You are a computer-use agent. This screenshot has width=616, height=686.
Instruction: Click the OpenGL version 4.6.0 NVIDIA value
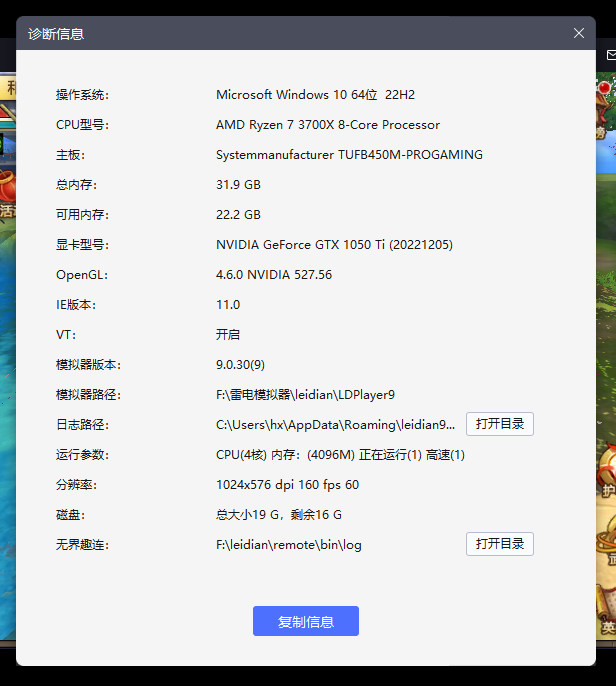coord(273,275)
